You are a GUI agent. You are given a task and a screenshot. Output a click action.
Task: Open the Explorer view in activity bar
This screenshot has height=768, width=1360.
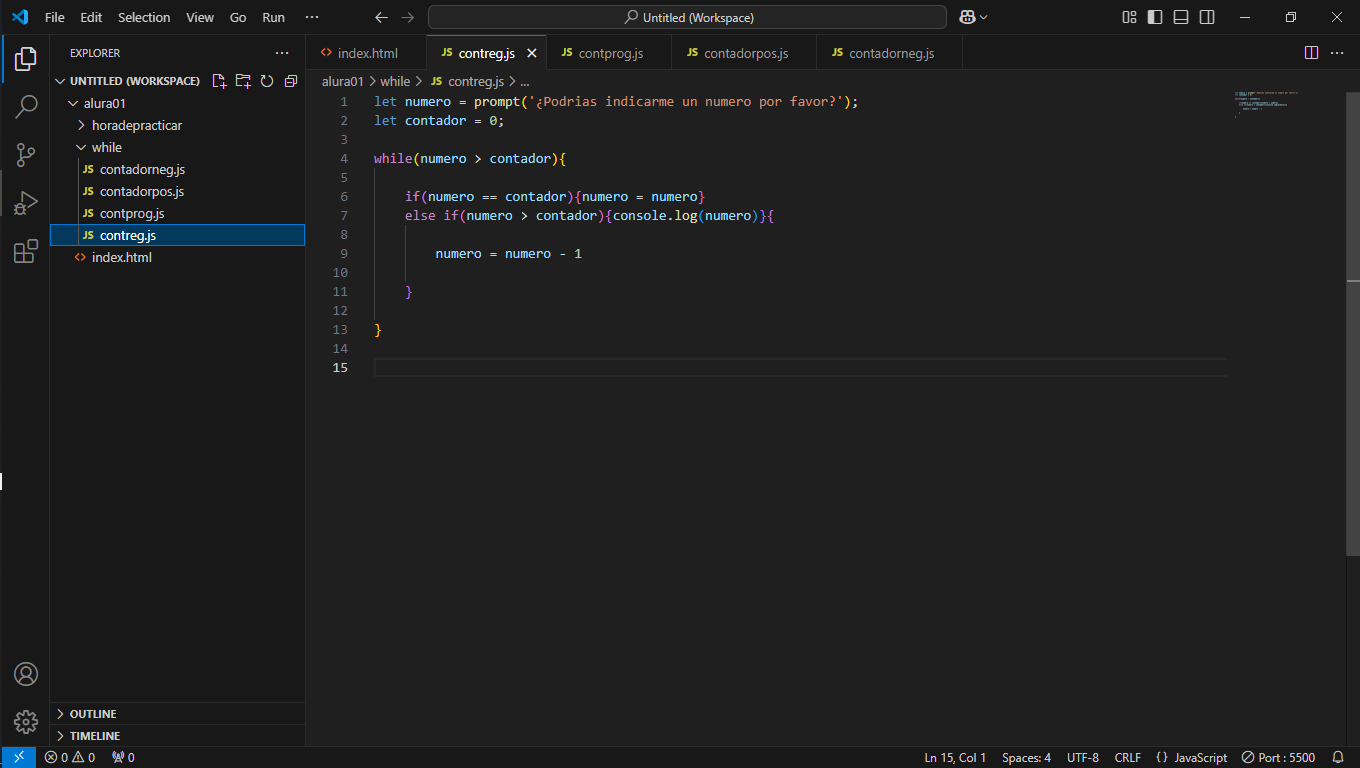(26, 58)
